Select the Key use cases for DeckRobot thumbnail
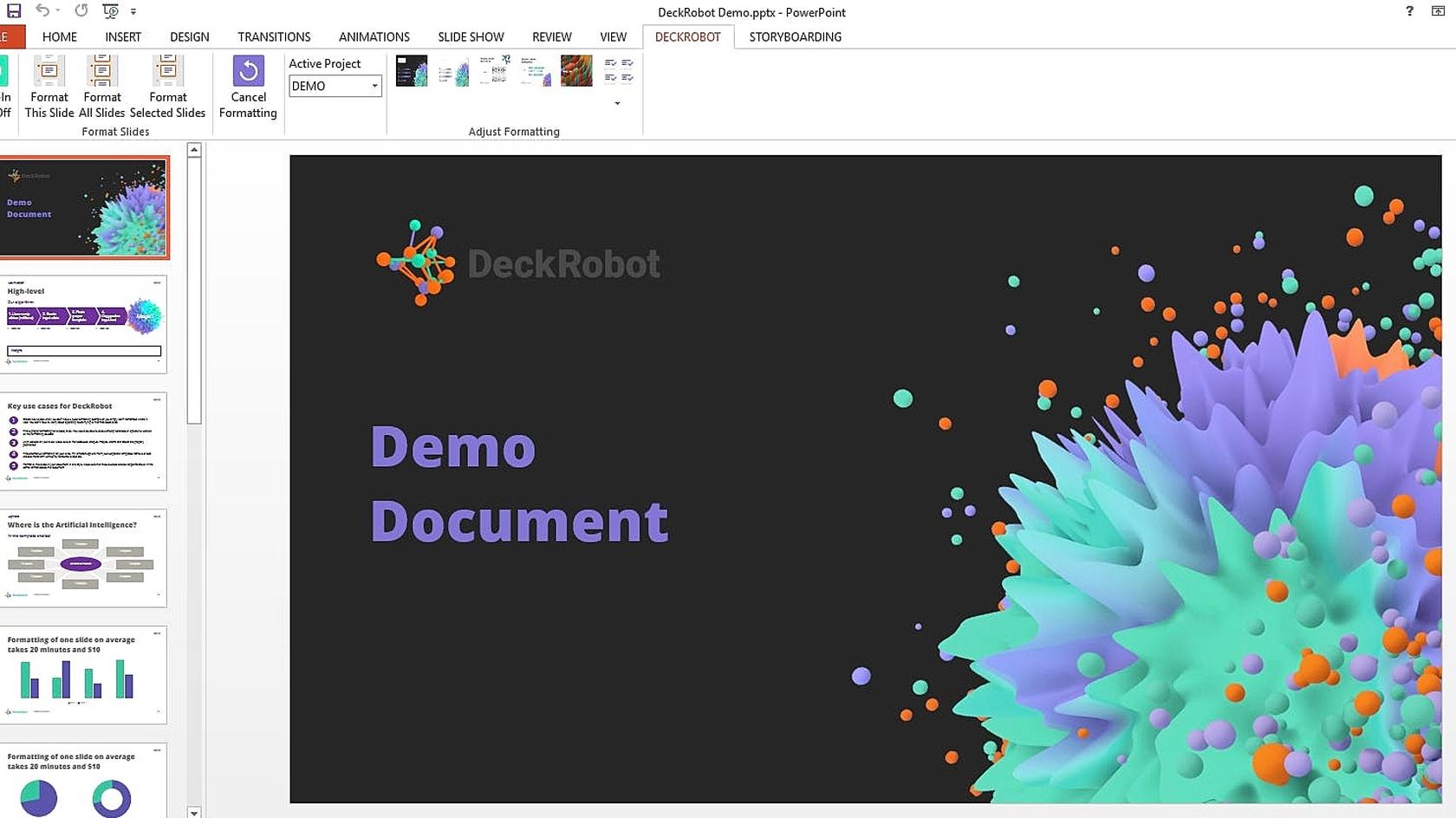This screenshot has width=1456, height=818. pos(84,441)
